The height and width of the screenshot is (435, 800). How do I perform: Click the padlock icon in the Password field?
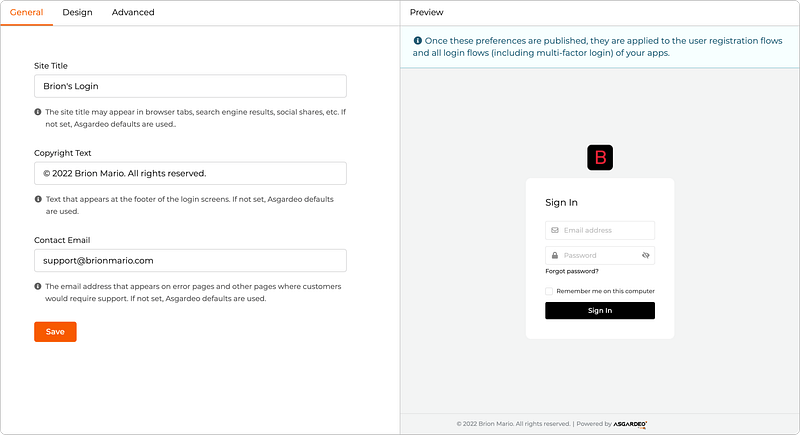click(555, 255)
